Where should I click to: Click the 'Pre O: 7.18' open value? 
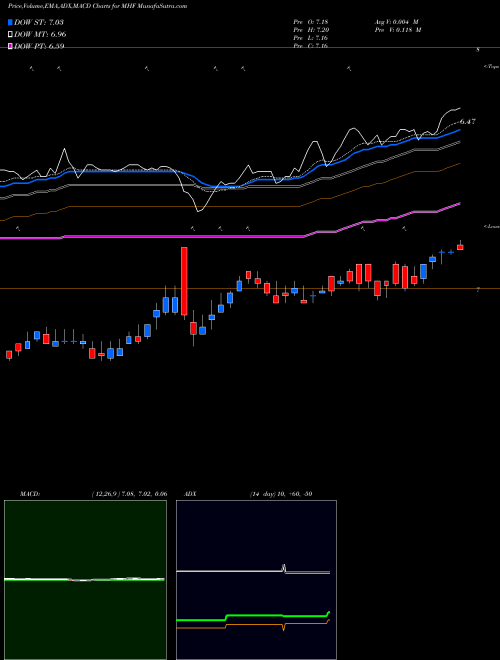coord(311,22)
